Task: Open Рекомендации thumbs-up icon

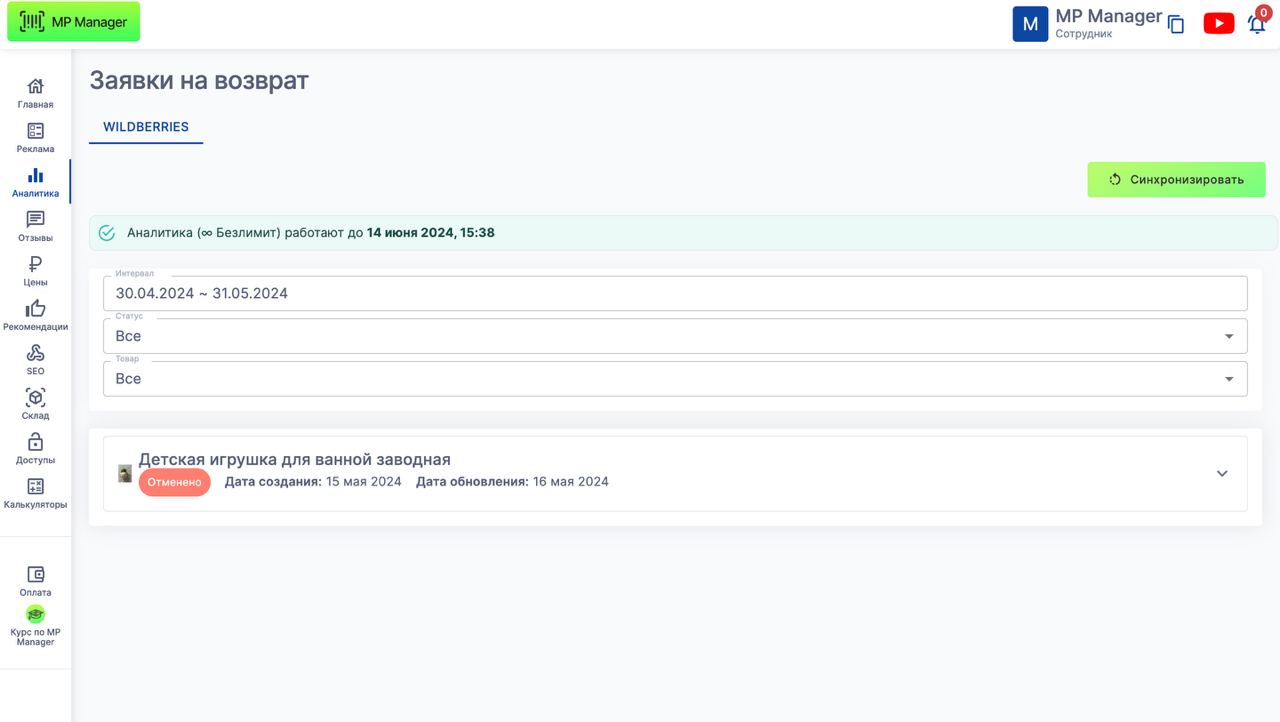Action: [x=35, y=309]
